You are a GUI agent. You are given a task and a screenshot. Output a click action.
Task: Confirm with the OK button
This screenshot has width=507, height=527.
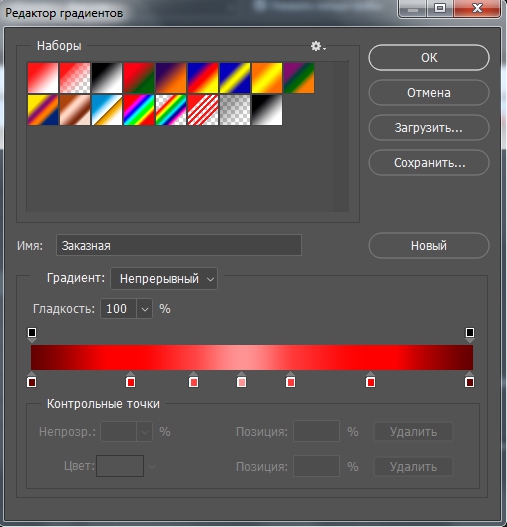tap(429, 57)
